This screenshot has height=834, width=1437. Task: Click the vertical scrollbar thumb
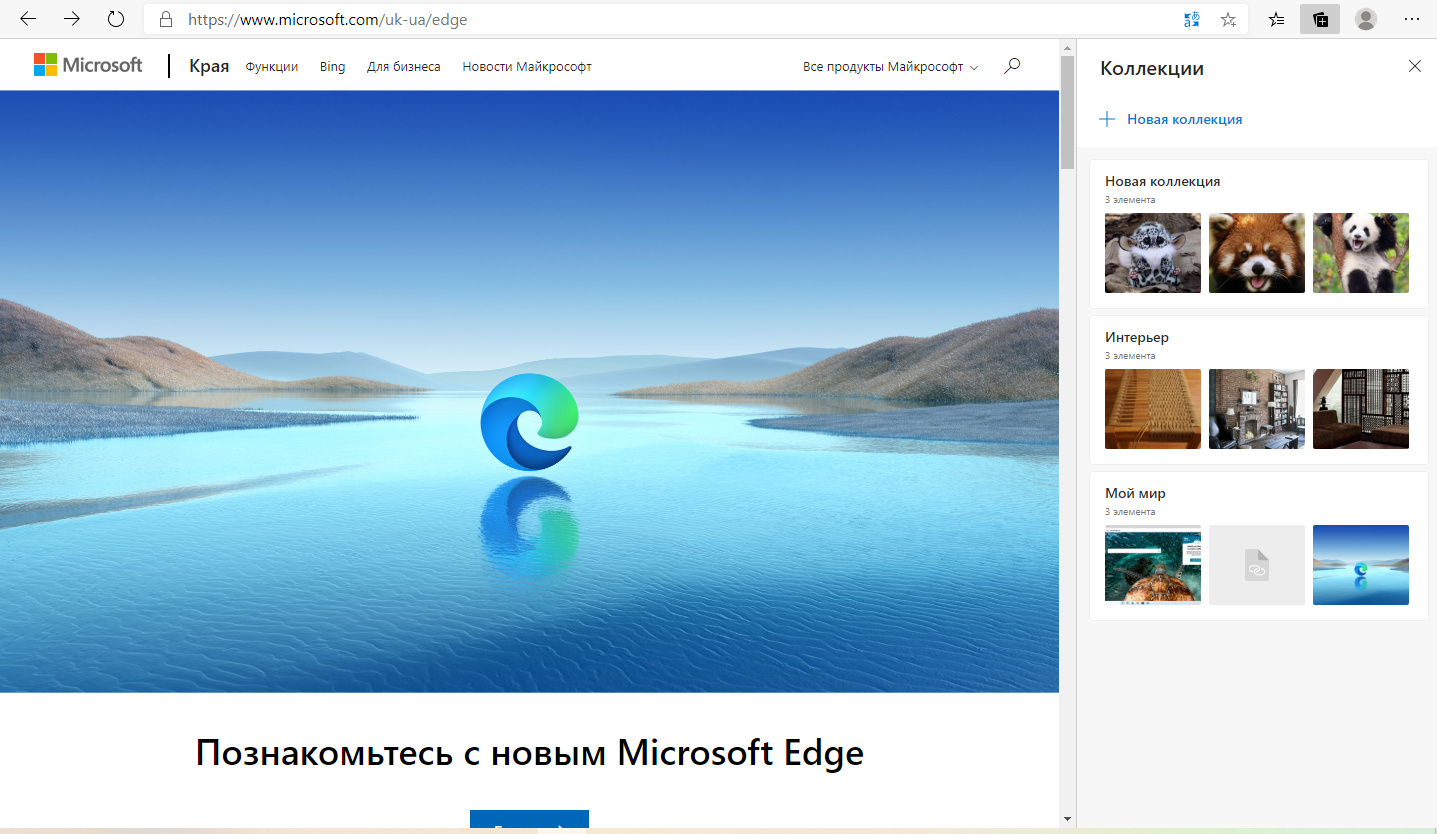click(1068, 112)
